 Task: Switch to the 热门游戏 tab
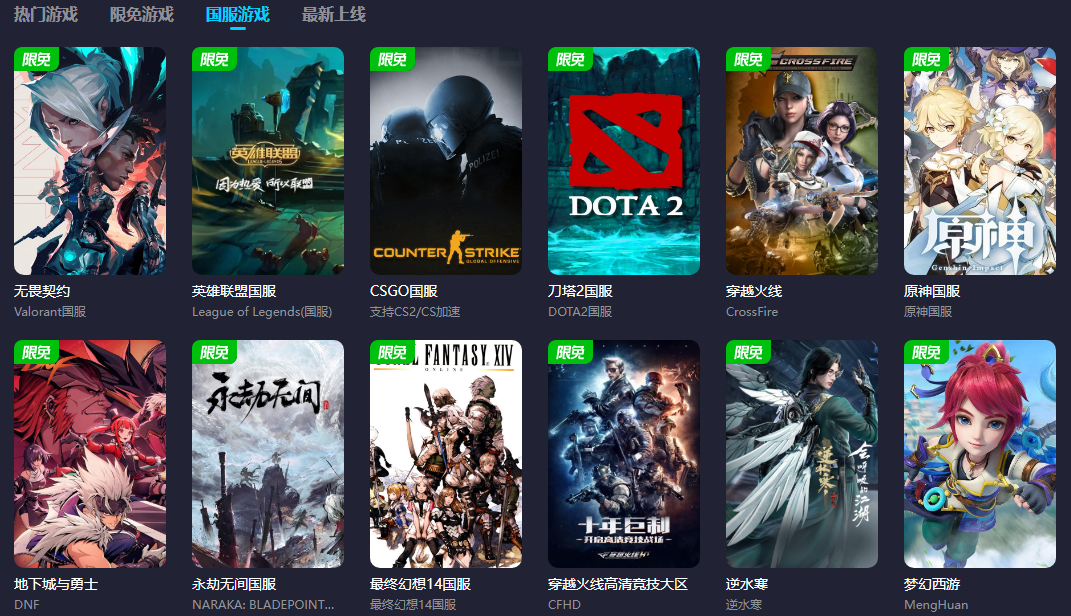[46, 14]
